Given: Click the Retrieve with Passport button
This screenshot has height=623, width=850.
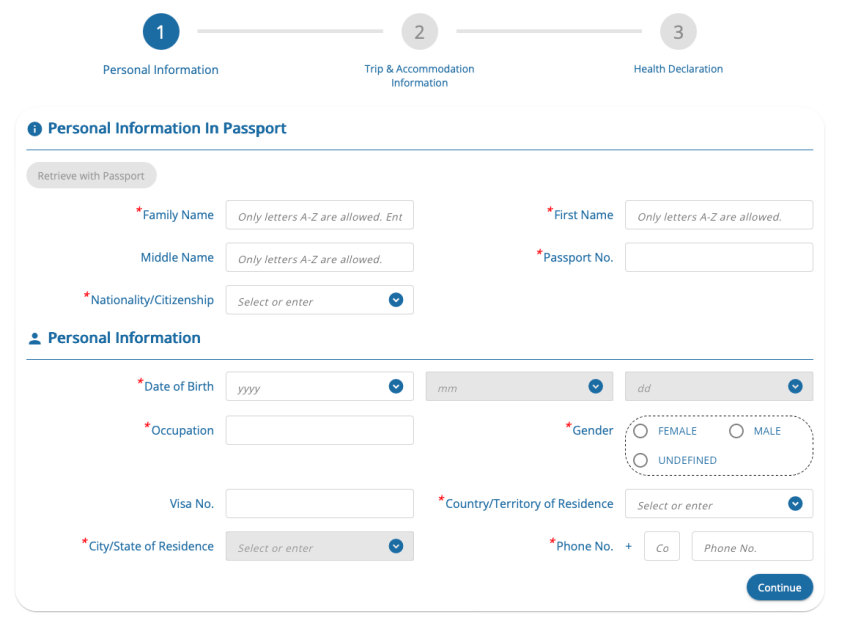Looking at the screenshot, I should (x=92, y=176).
